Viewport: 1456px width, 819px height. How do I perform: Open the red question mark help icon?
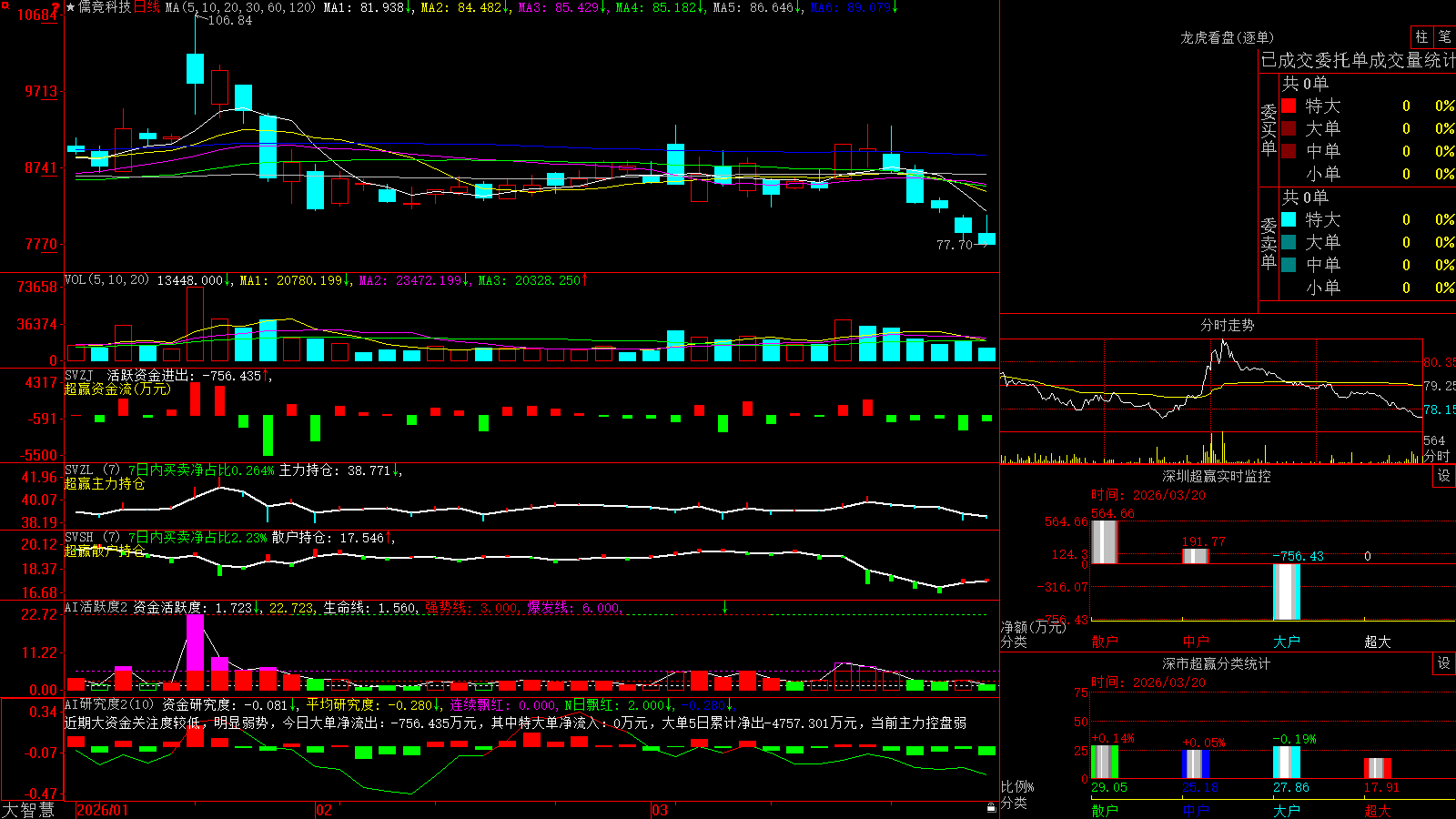click(56, 8)
